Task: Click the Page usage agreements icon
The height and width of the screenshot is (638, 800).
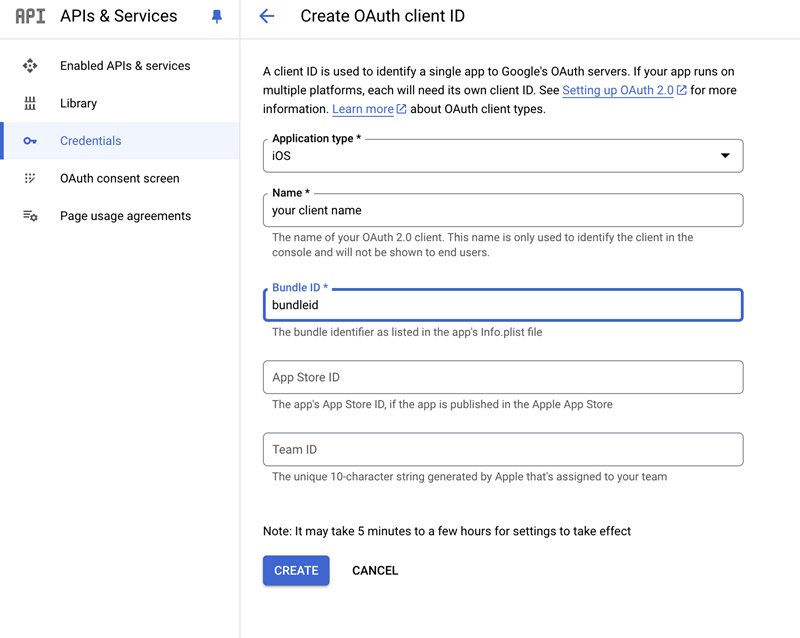Action: click(30, 216)
